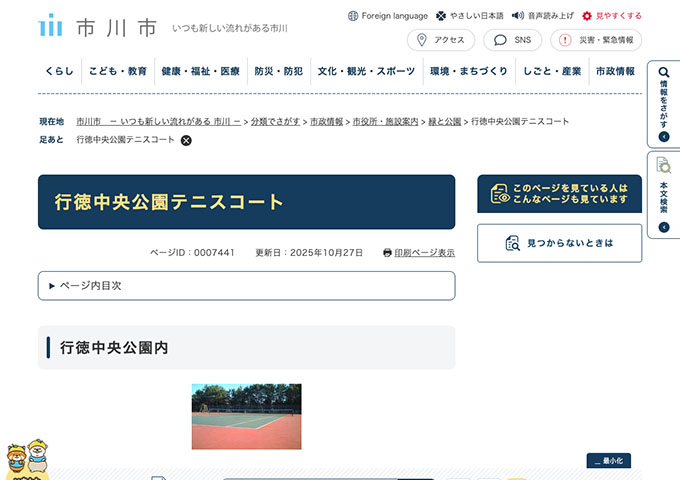Click いつも新しい流れがある市川 tagline
The height and width of the screenshot is (480, 680).
click(x=230, y=29)
